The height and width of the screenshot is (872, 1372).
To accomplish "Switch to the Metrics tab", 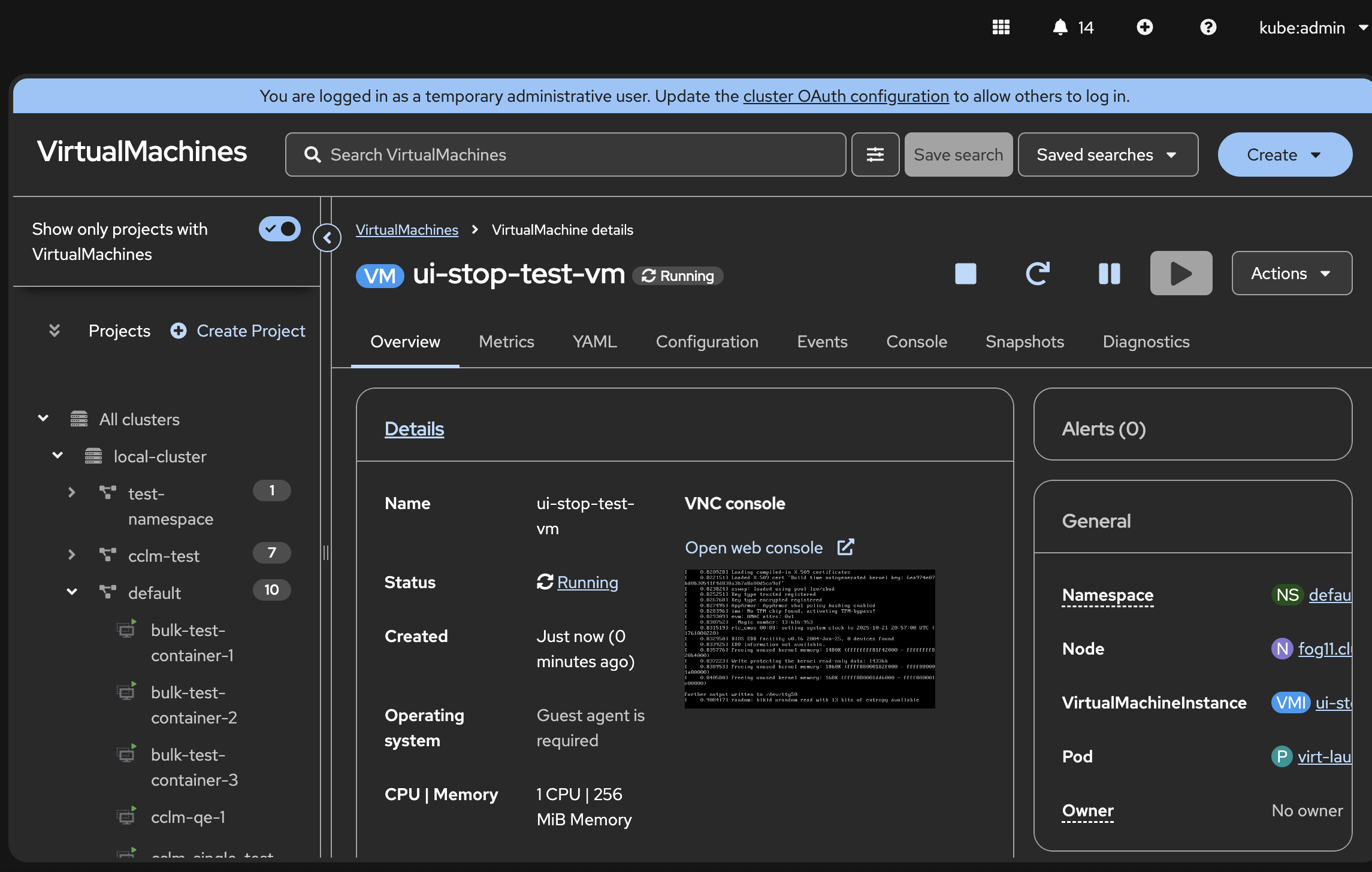I will point(506,341).
